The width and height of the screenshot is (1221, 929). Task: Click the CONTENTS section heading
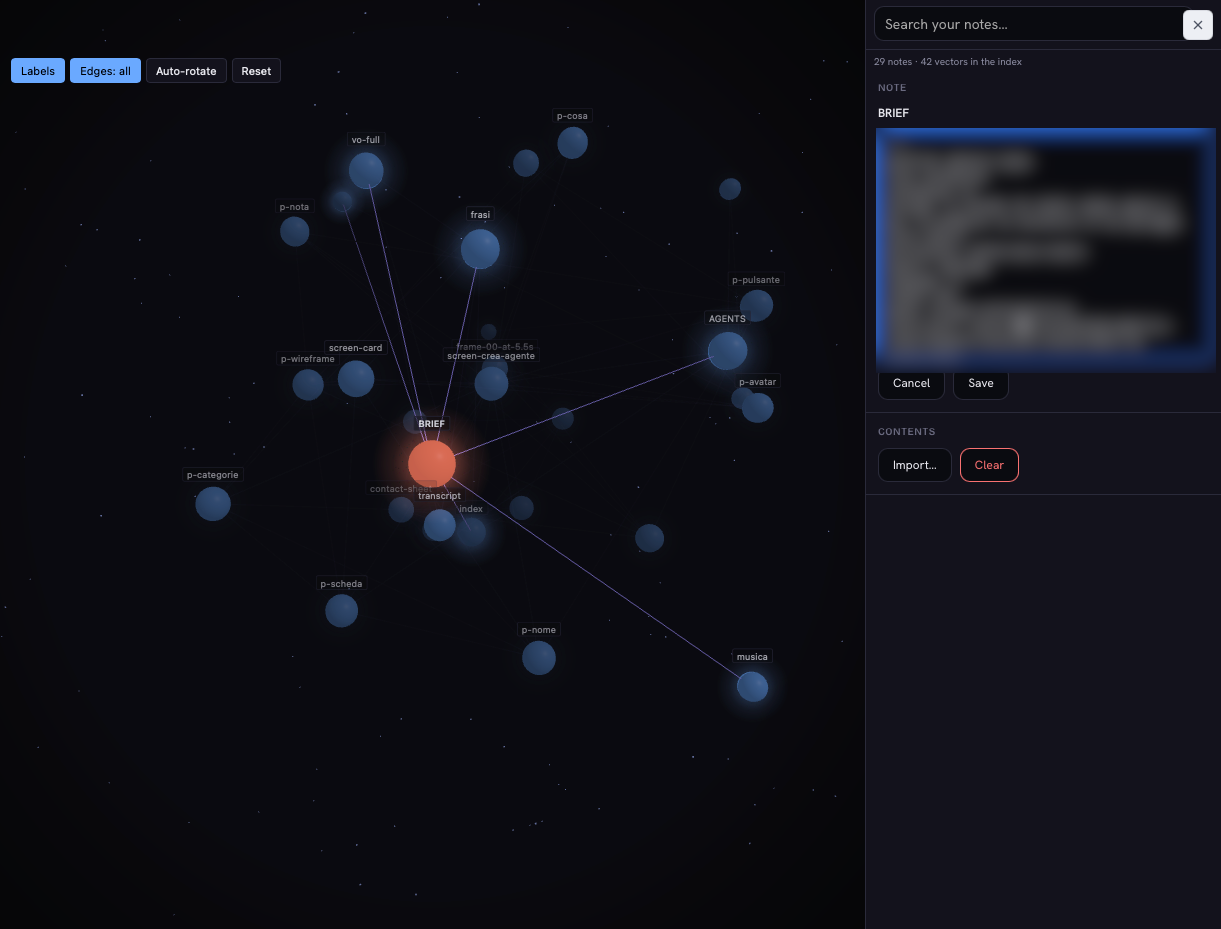click(907, 432)
